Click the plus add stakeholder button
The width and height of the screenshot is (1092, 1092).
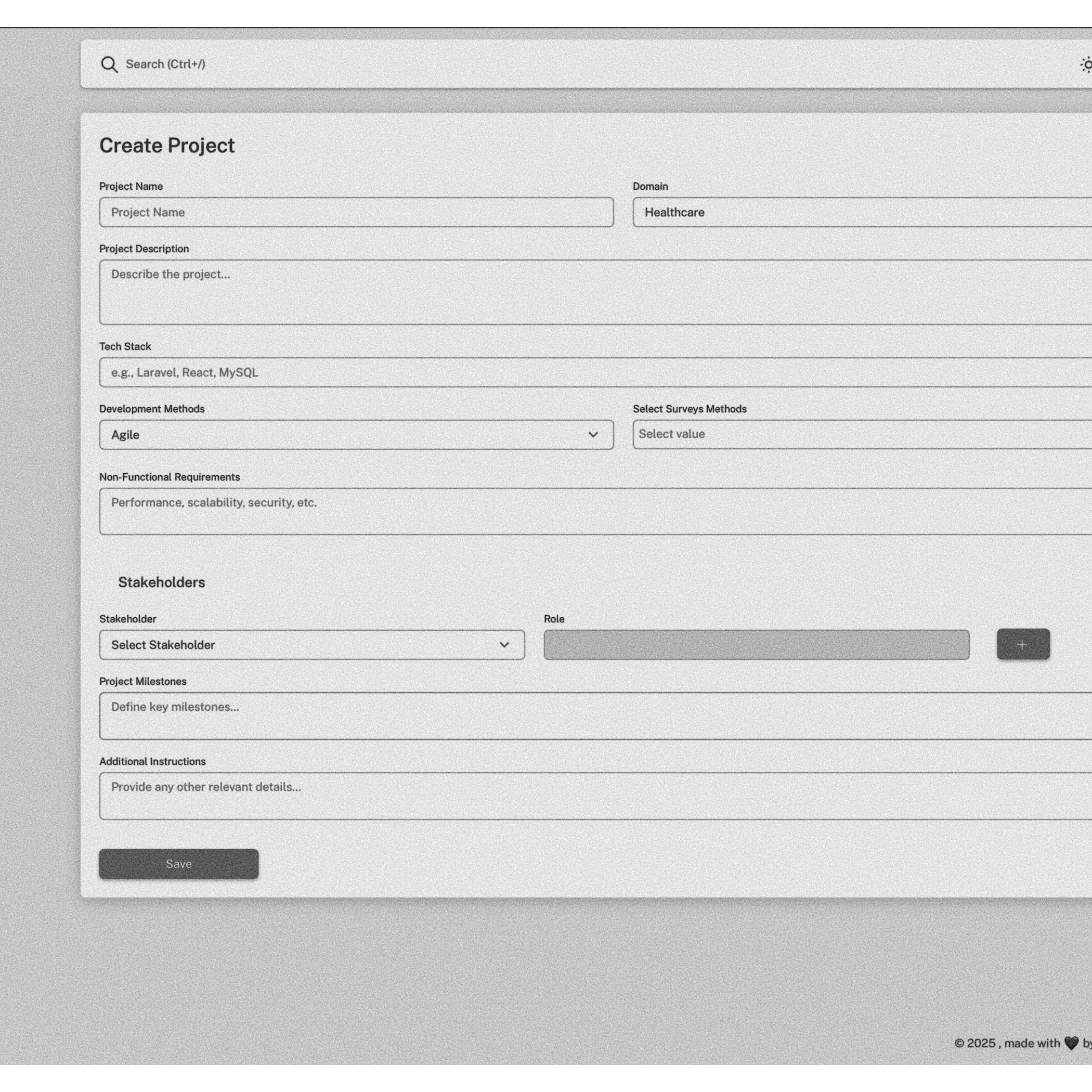click(1022, 644)
